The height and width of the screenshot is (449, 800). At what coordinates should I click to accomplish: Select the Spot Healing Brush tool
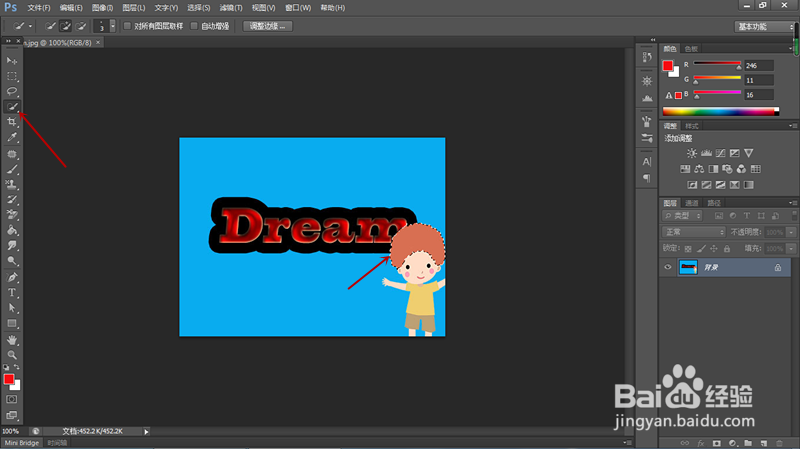[x=12, y=154]
